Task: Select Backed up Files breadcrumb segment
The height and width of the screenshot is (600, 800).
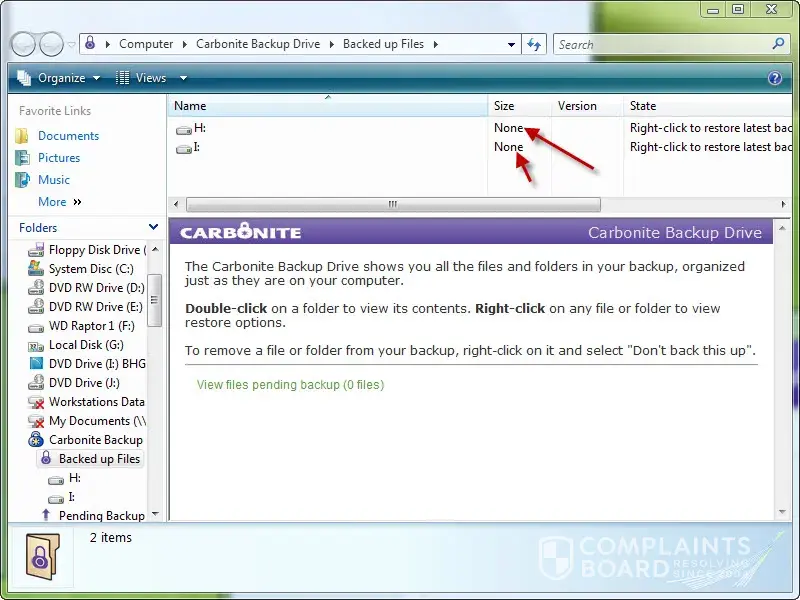Action: [383, 44]
